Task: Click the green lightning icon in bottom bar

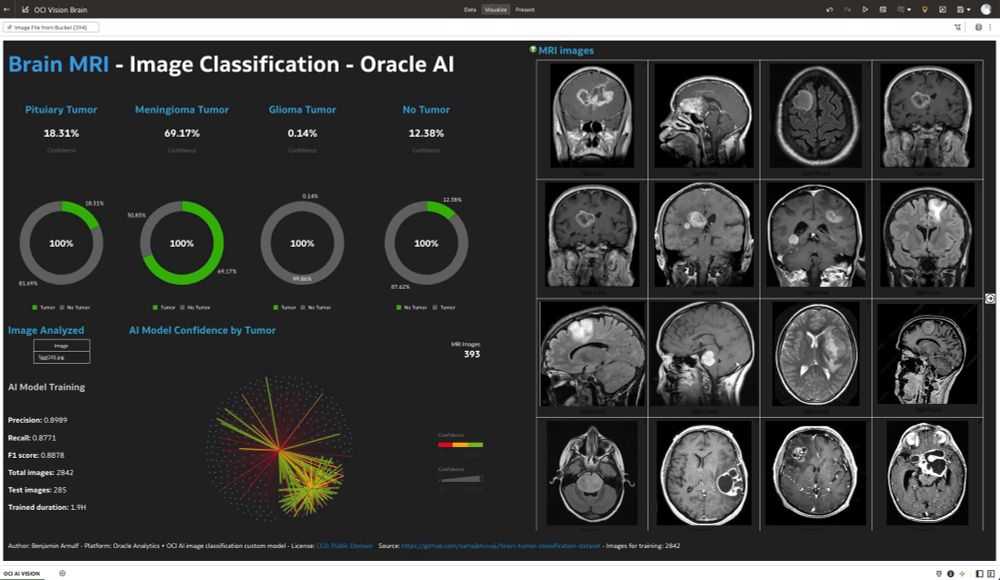Action: coord(962,574)
